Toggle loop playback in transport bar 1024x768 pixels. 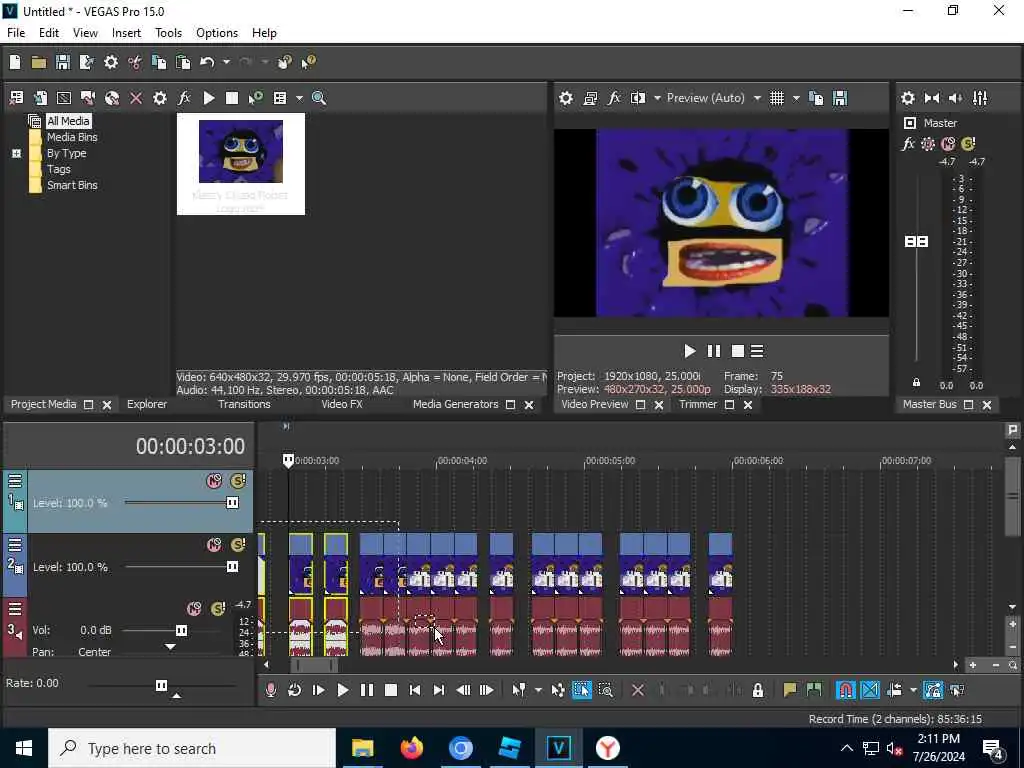pos(295,690)
